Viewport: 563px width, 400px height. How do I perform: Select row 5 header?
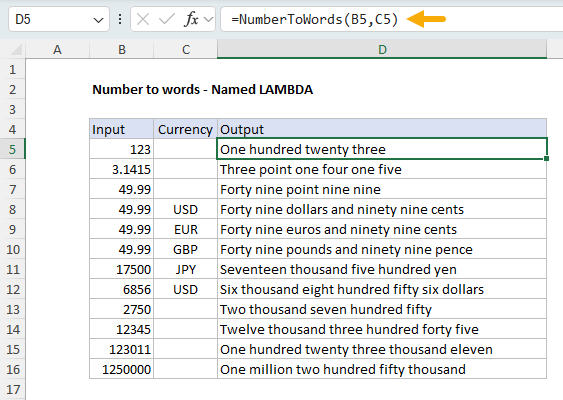[13, 149]
